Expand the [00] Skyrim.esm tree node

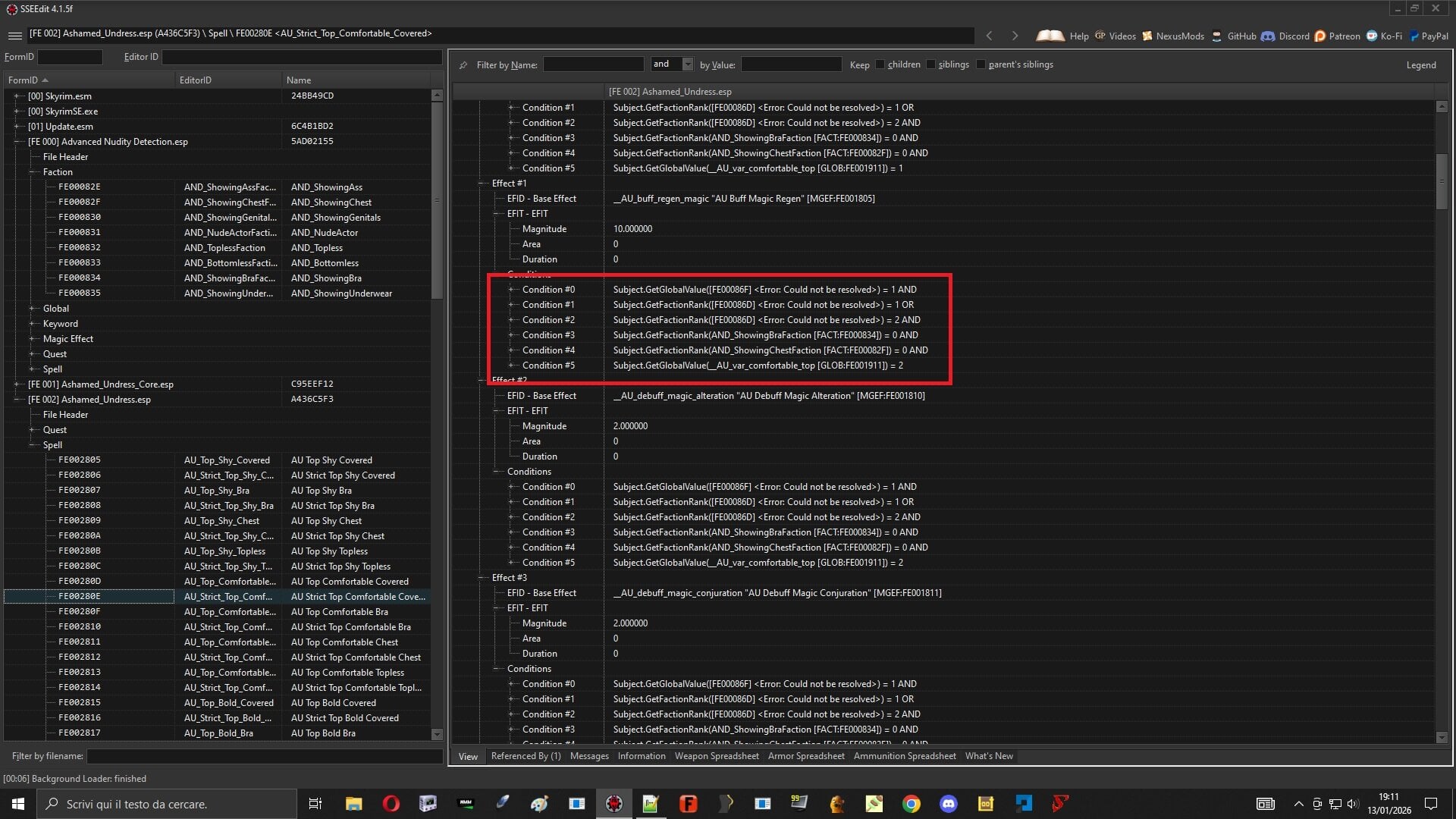[x=17, y=96]
